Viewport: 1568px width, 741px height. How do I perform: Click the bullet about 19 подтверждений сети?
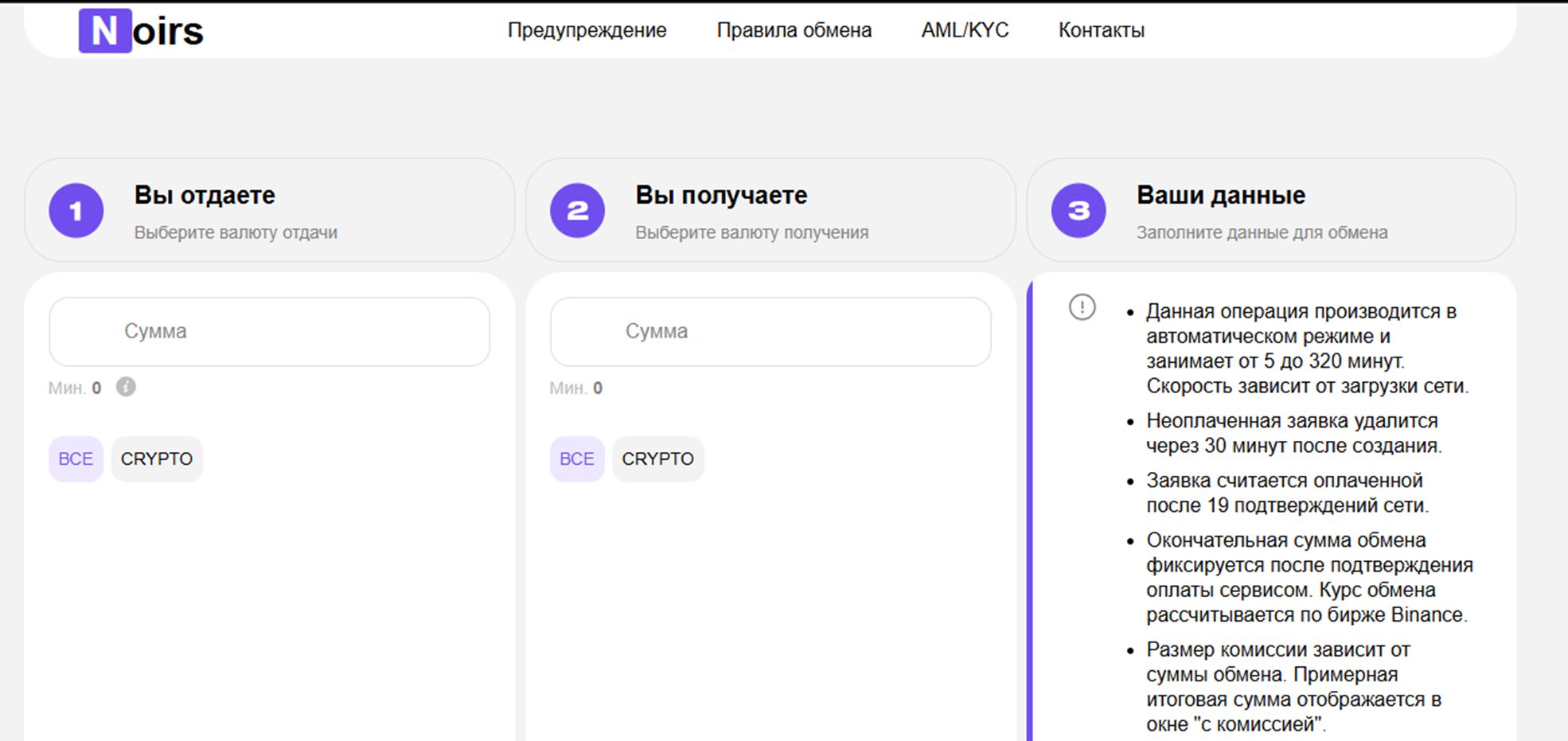(x=1288, y=493)
